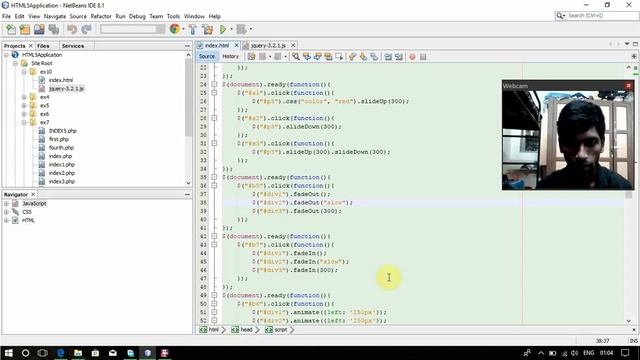Image resolution: width=640 pixels, height=360 pixels.
Task: Switch to Files panel tab
Action: 43,46
